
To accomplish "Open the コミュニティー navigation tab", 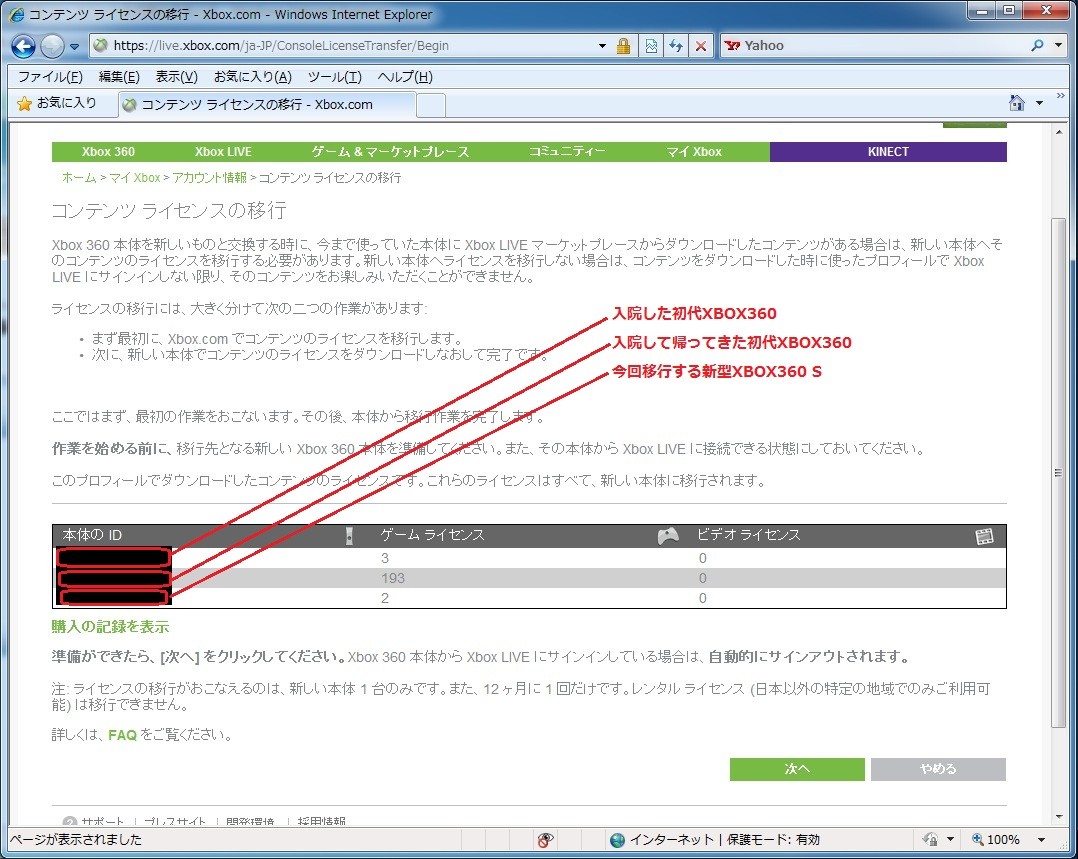I will 567,152.
